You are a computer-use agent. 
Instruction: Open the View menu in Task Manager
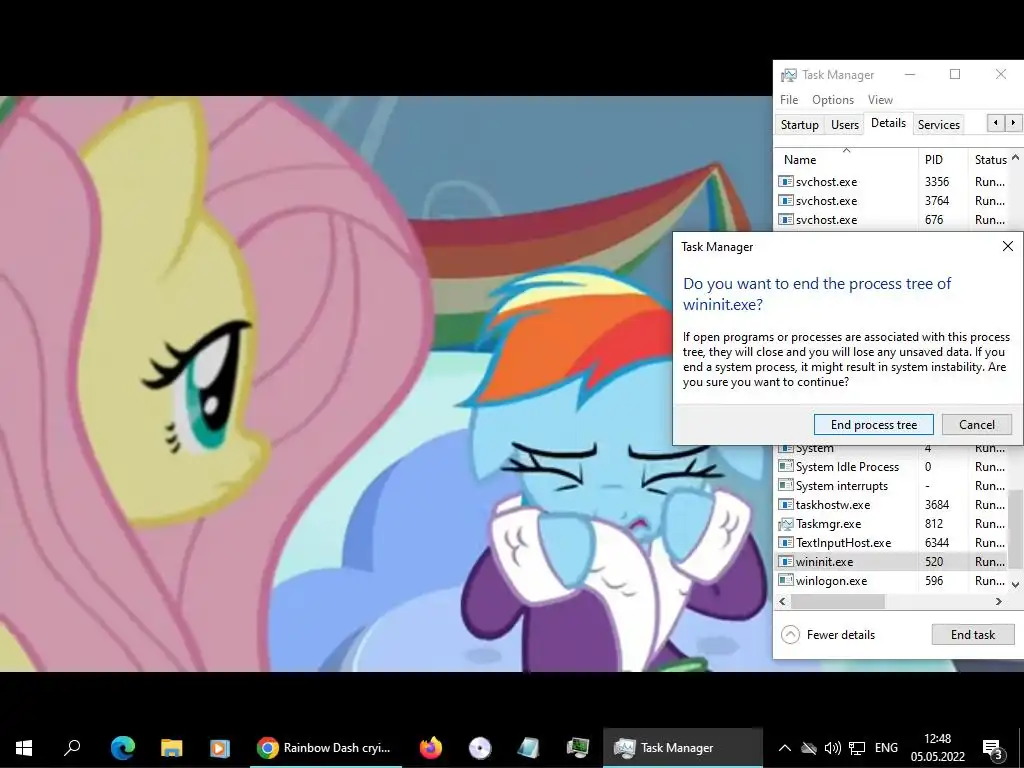coord(880,99)
